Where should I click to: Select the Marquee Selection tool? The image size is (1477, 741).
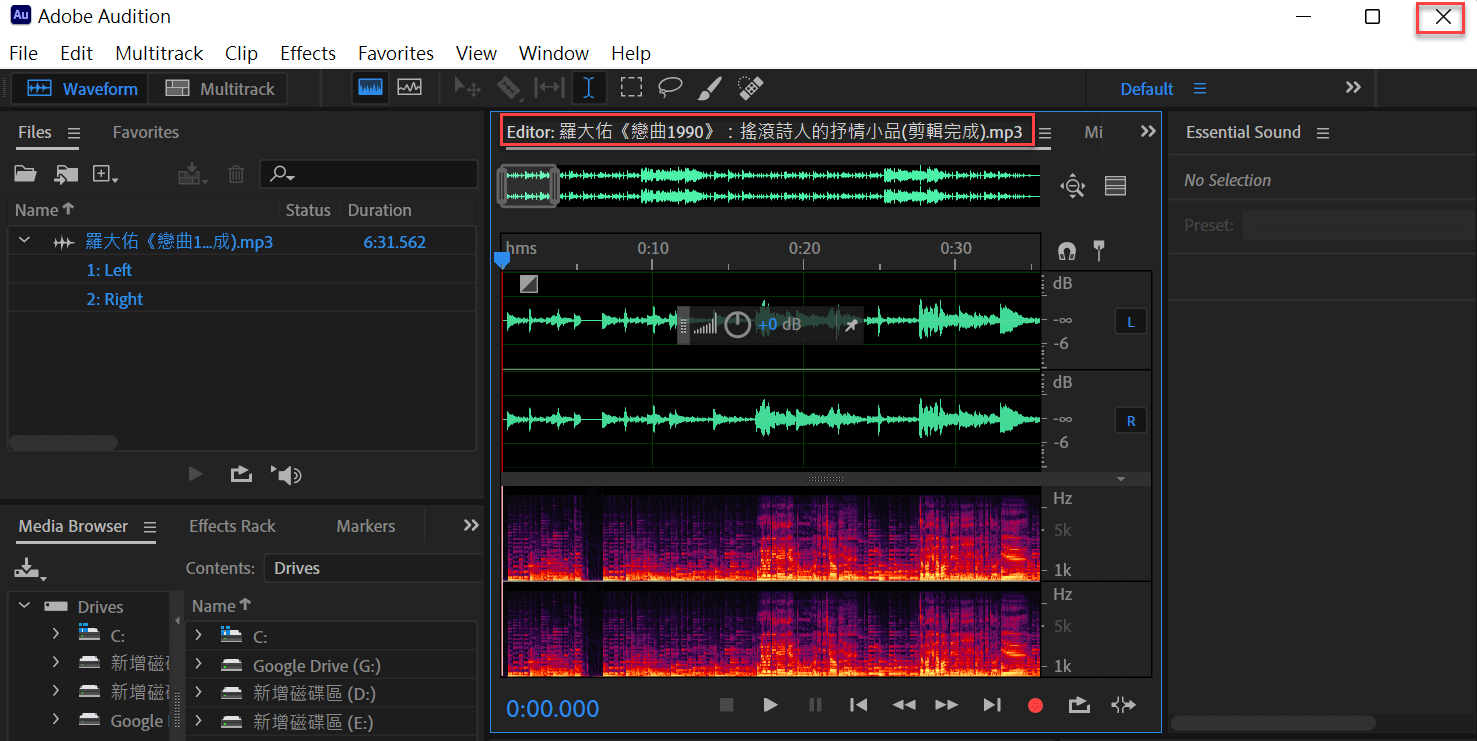coord(631,88)
